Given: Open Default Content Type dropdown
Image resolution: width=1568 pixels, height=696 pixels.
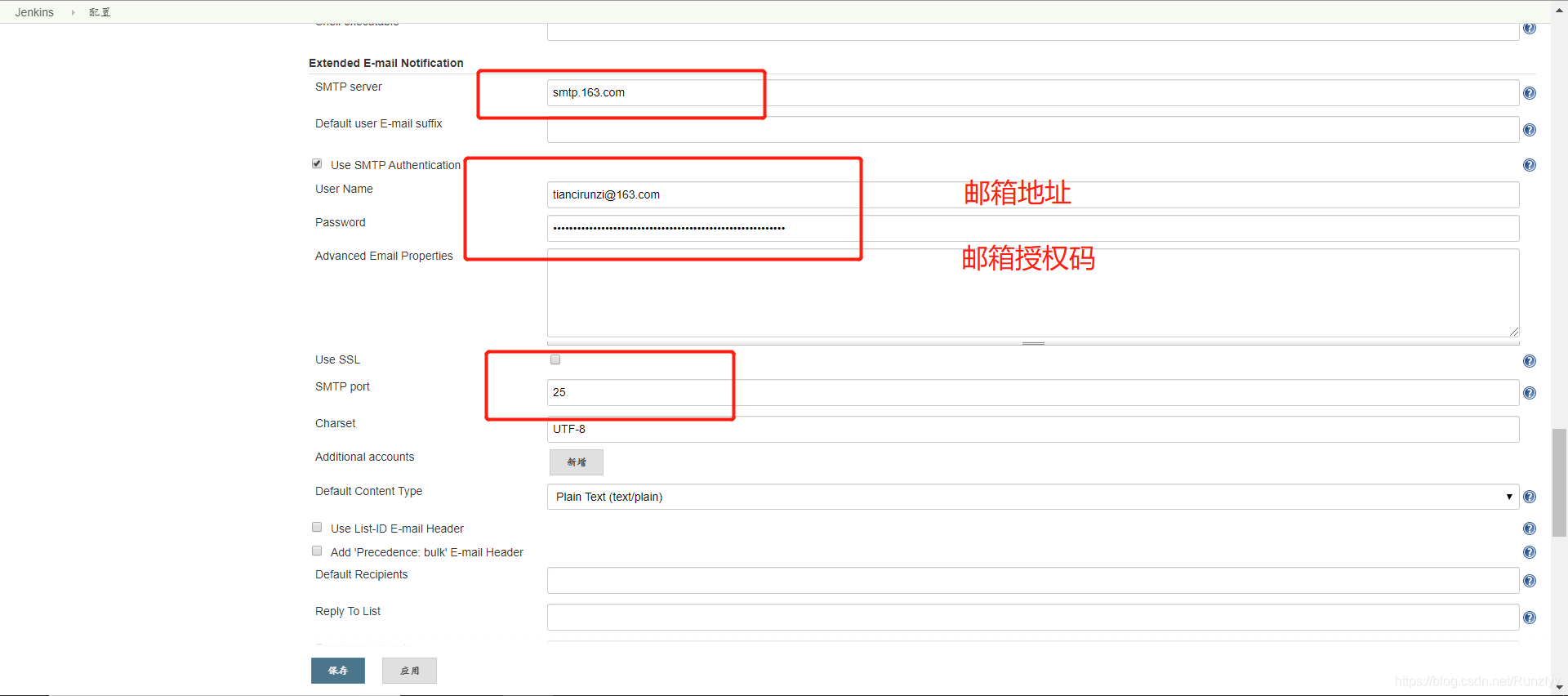Looking at the screenshot, I should (x=1033, y=497).
